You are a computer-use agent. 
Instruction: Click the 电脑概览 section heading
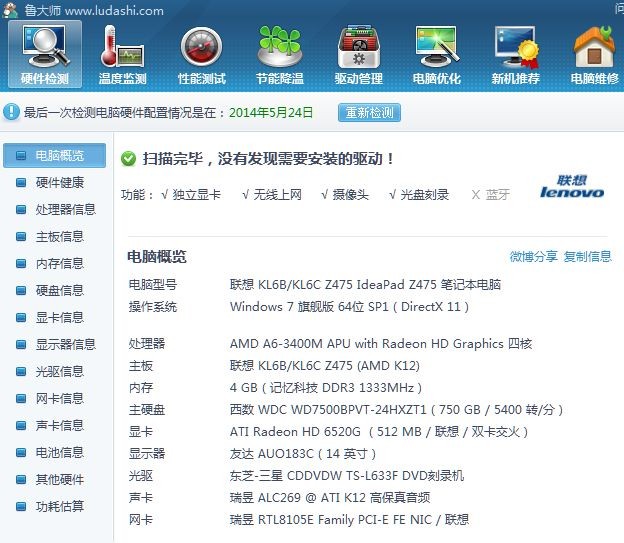157,257
